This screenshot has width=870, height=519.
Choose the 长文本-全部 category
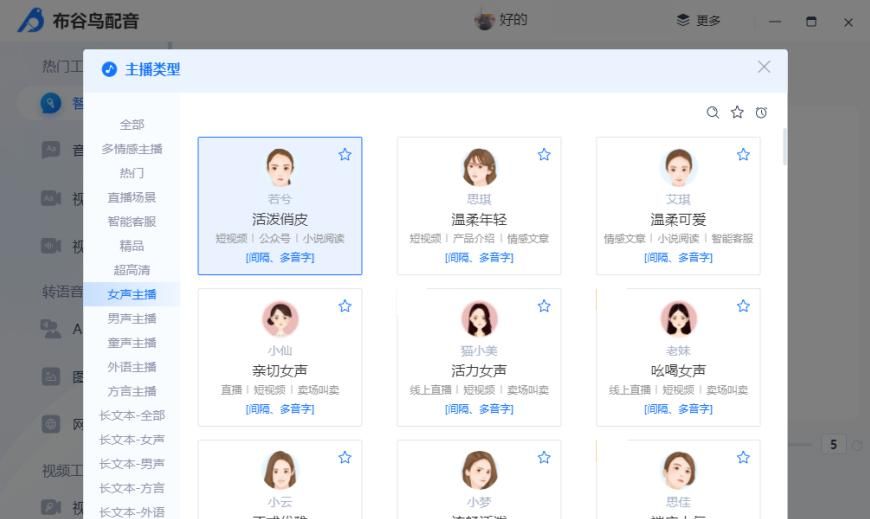(131, 416)
